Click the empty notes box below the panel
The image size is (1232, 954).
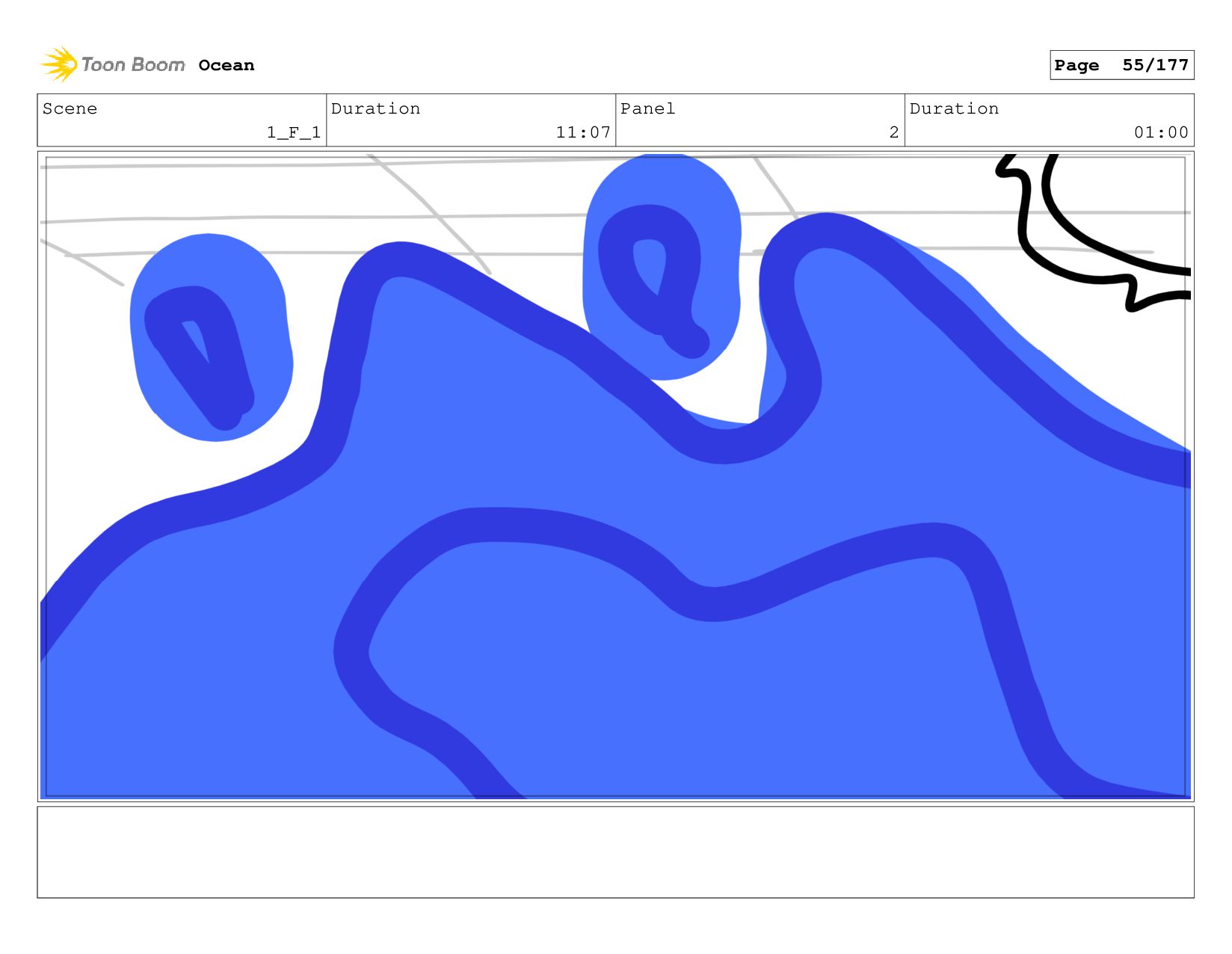click(x=615, y=852)
